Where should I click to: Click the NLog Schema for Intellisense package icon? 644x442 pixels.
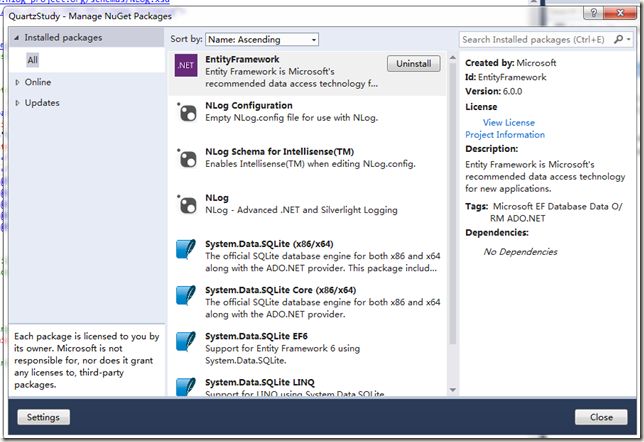187,158
